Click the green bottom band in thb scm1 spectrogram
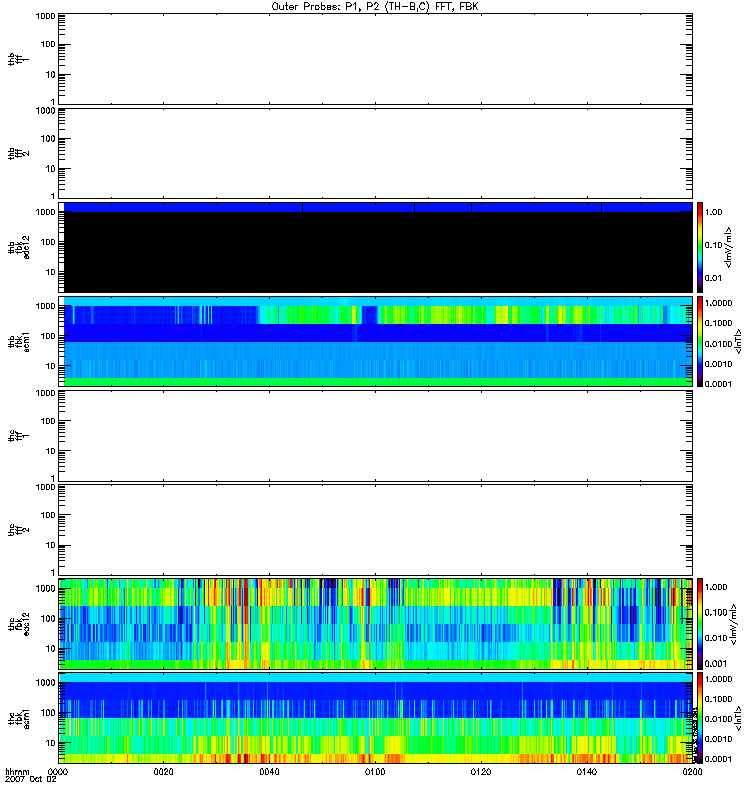 coord(375,382)
